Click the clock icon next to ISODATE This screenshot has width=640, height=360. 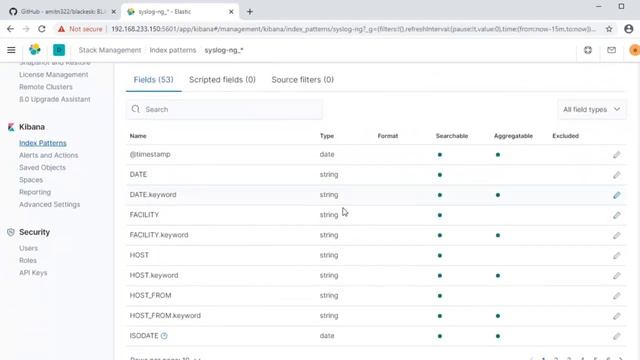[164, 336]
